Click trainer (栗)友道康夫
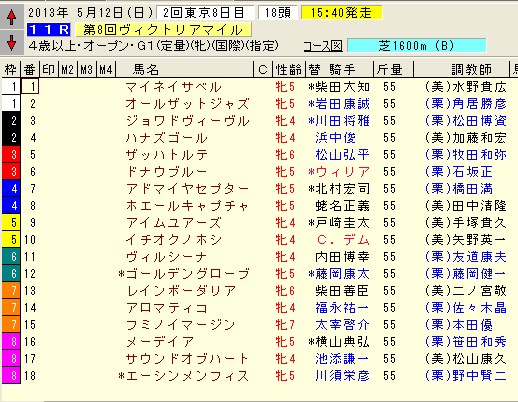Image resolution: width=518 pixels, height=402 pixels. click(466, 257)
